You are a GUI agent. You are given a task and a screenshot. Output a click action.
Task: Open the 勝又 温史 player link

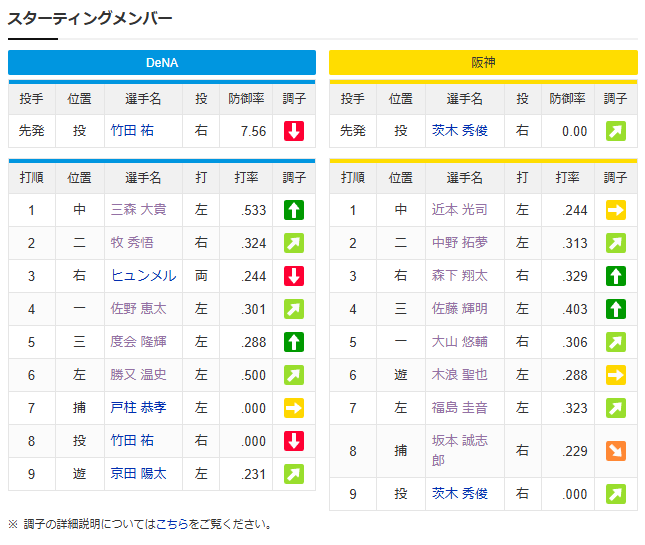pyautogui.click(x=138, y=375)
